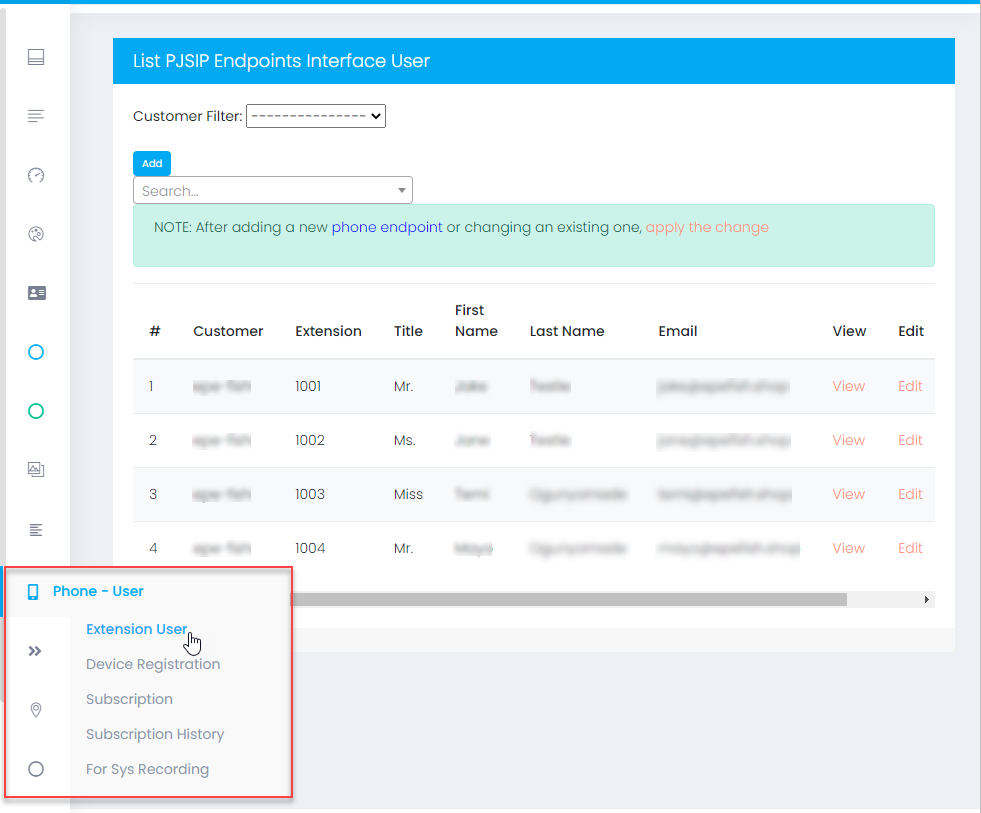Click the green circle sidebar icon
The width and height of the screenshot is (981, 813).
(x=36, y=411)
